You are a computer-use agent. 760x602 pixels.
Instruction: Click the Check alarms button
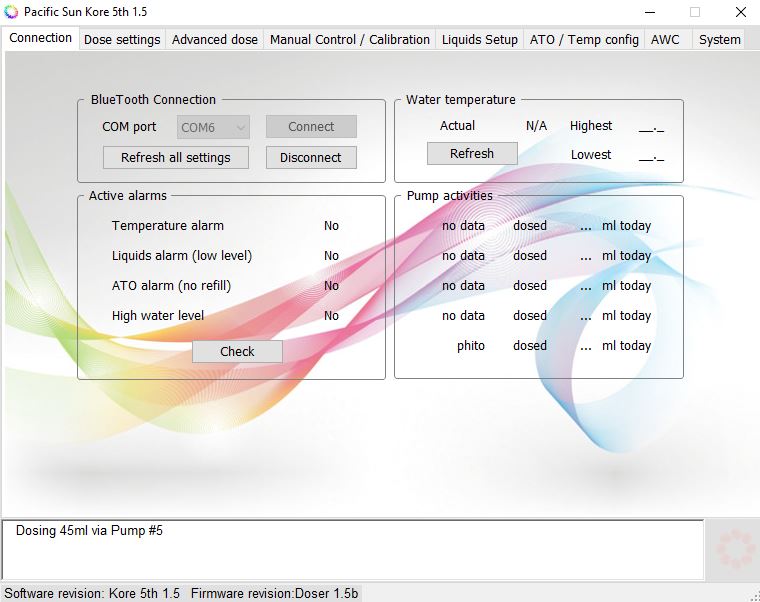point(237,351)
